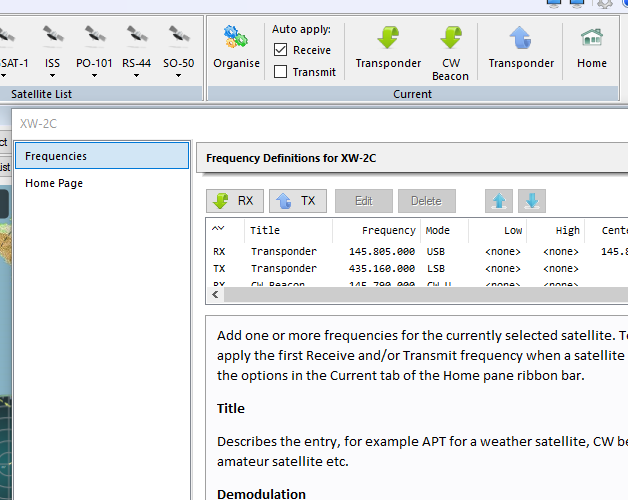Expand the PO-101 dropdown arrow

click(x=95, y=75)
